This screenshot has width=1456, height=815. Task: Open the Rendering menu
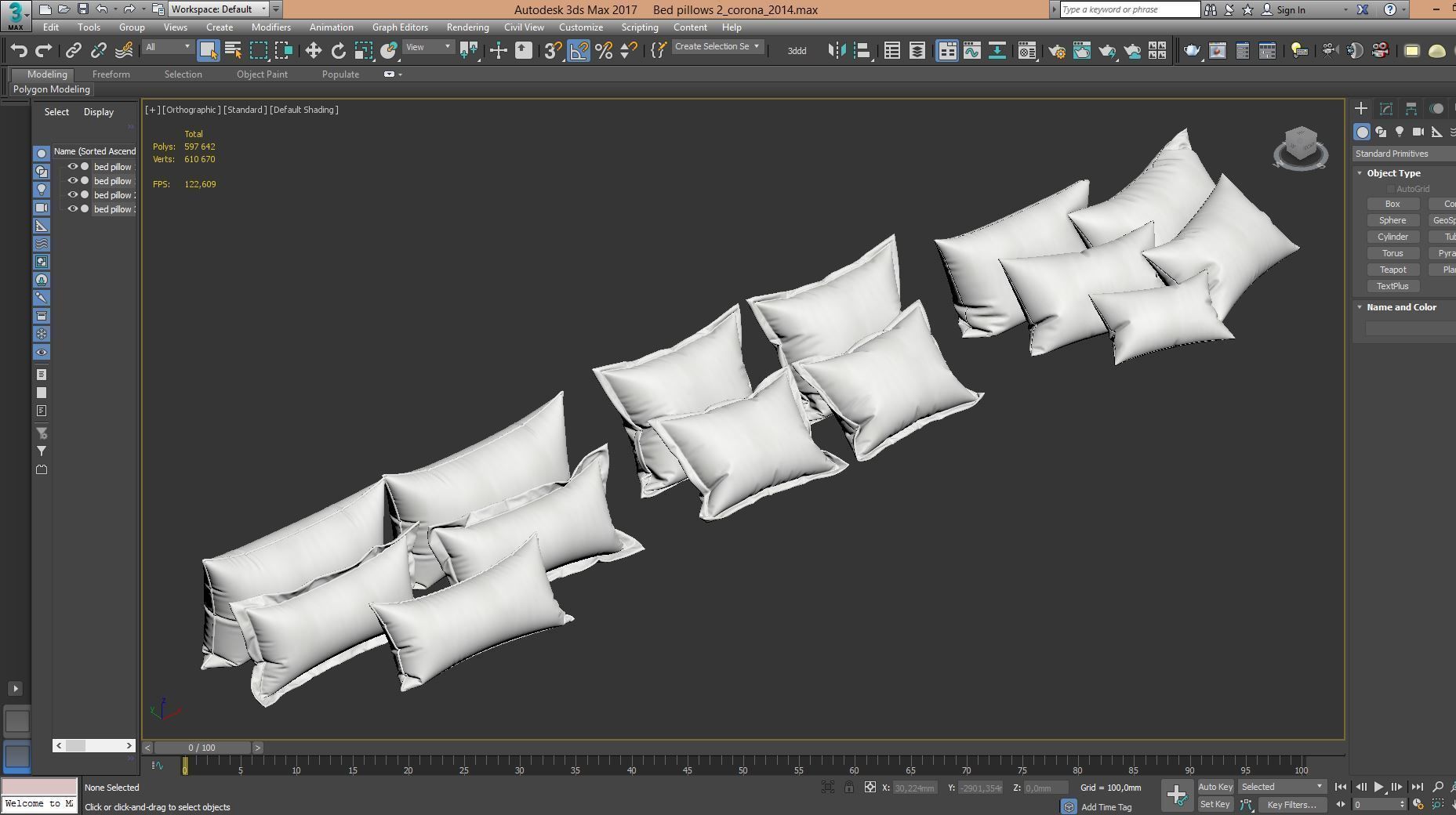coord(467,27)
